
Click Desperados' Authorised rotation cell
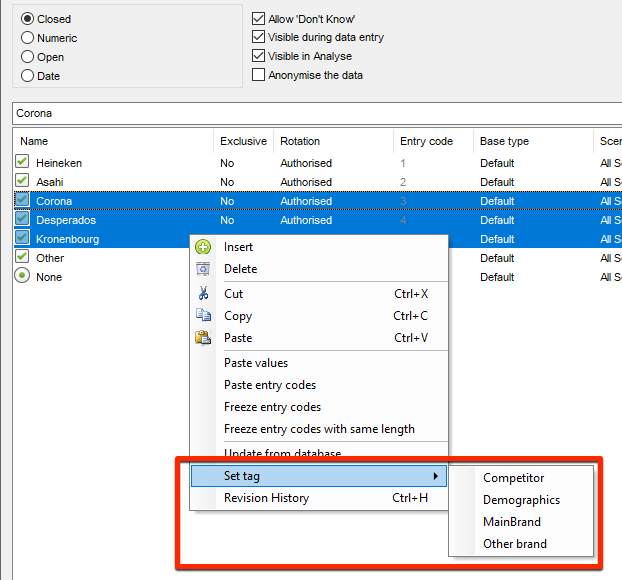click(x=306, y=220)
